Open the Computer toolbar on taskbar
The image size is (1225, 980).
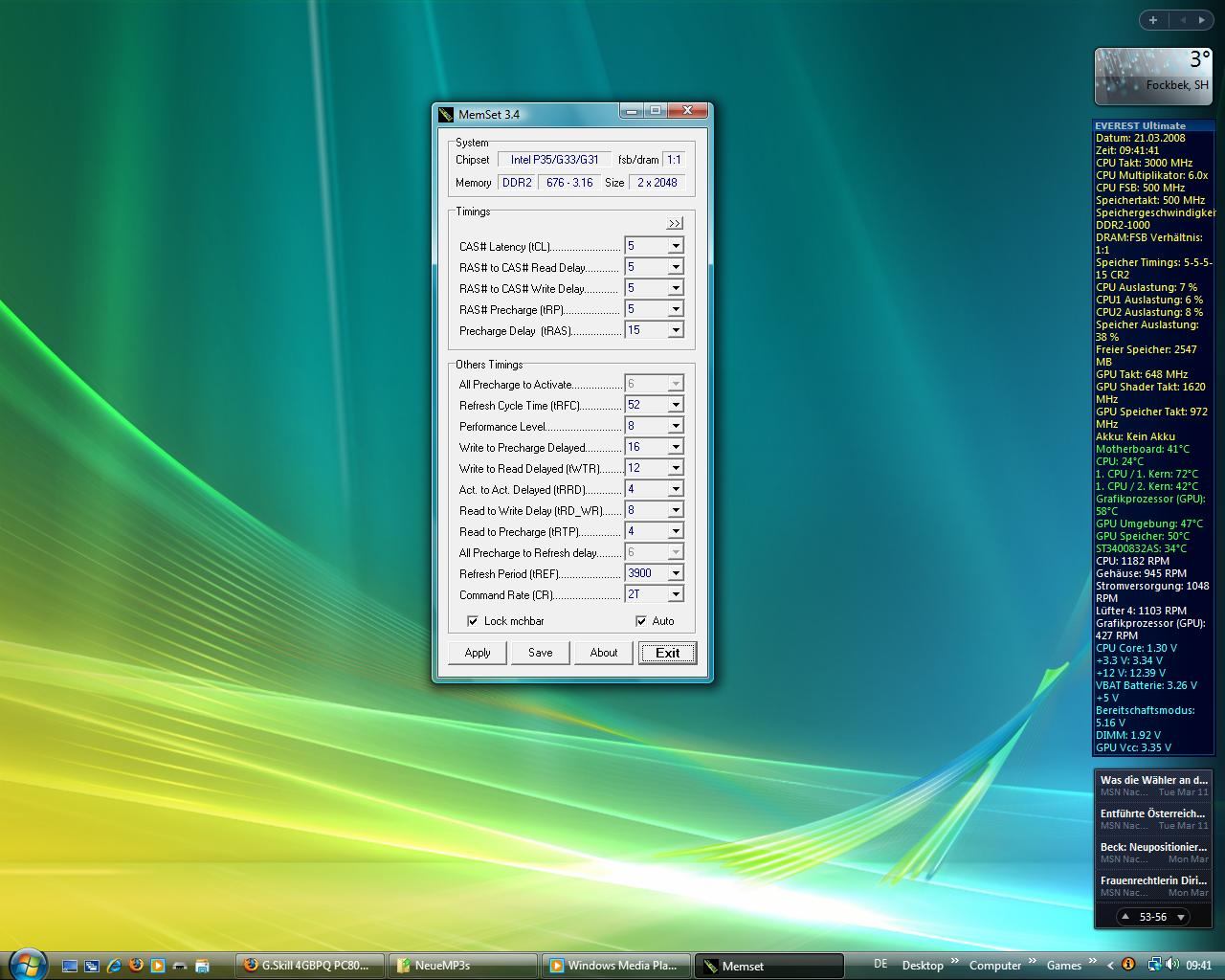[995, 966]
